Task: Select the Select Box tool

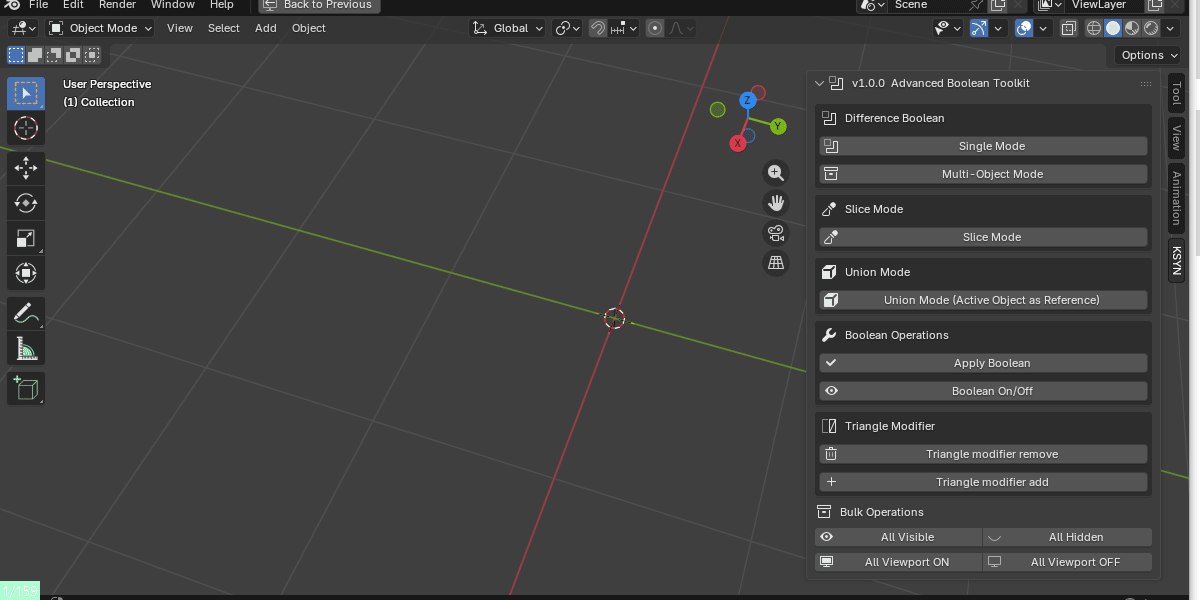Action: click(26, 94)
